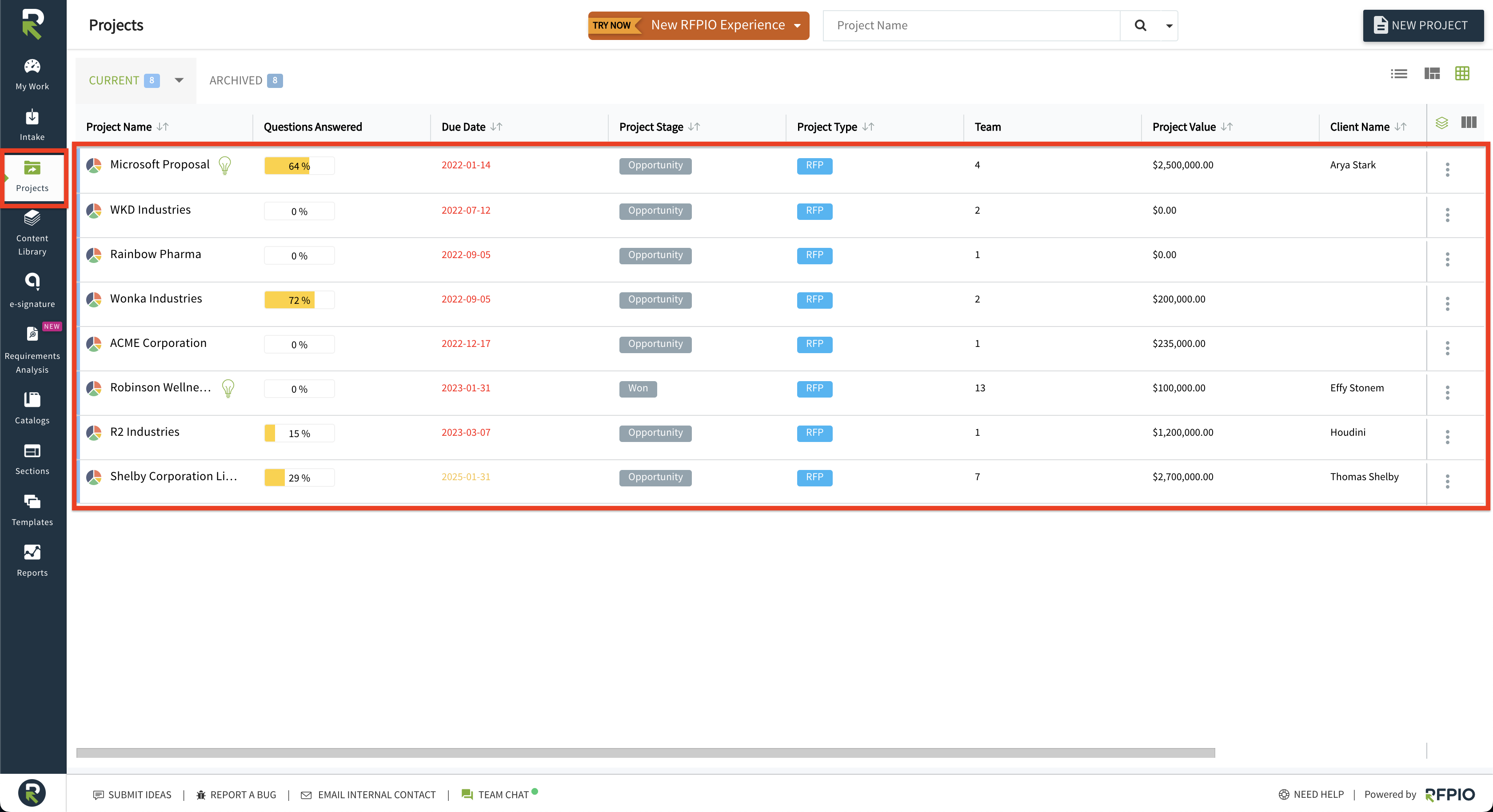Click the horizontal scrollbar under the table
1493x812 pixels.
(646, 752)
